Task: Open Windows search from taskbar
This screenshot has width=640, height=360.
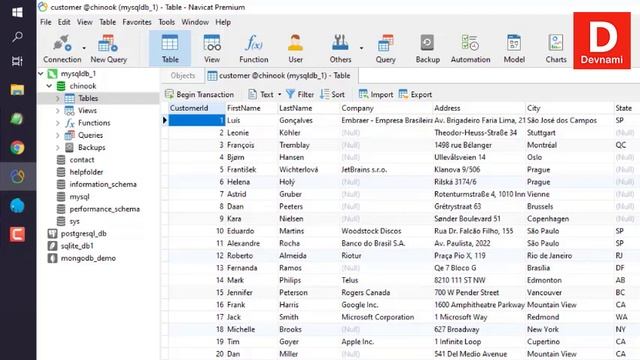Action: pyautogui.click(x=17, y=37)
